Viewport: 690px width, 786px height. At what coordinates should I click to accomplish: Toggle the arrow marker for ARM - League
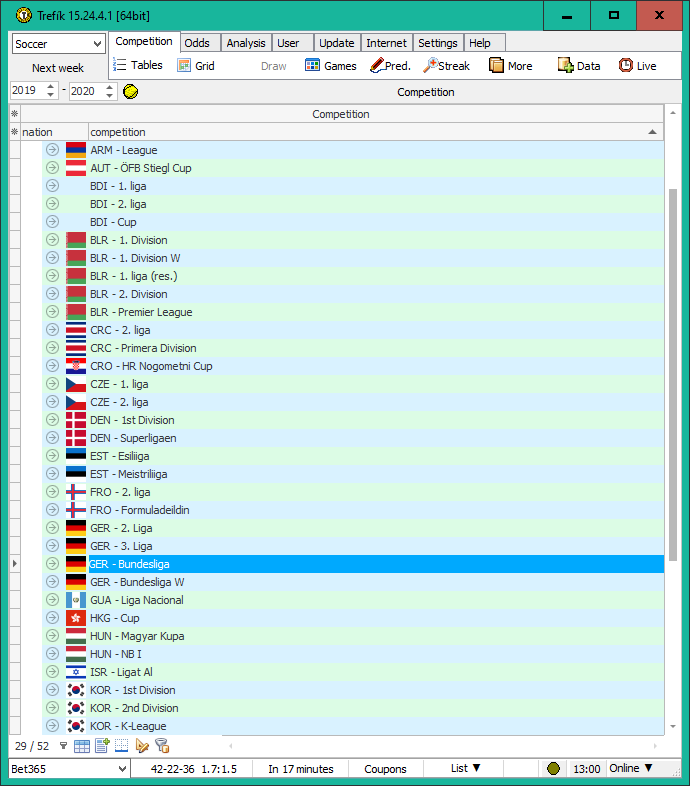coord(52,150)
